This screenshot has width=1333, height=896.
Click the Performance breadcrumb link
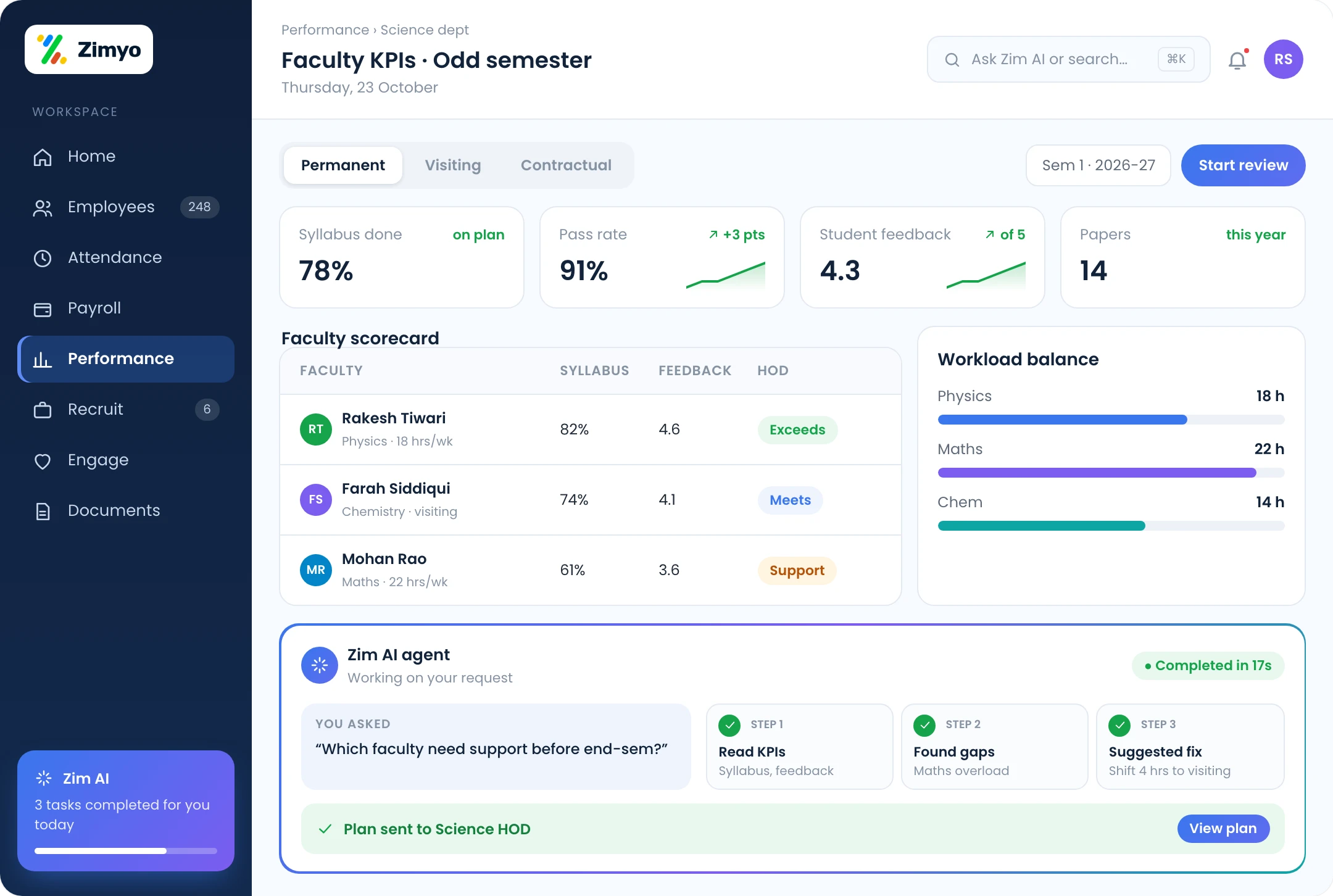pyautogui.click(x=325, y=30)
